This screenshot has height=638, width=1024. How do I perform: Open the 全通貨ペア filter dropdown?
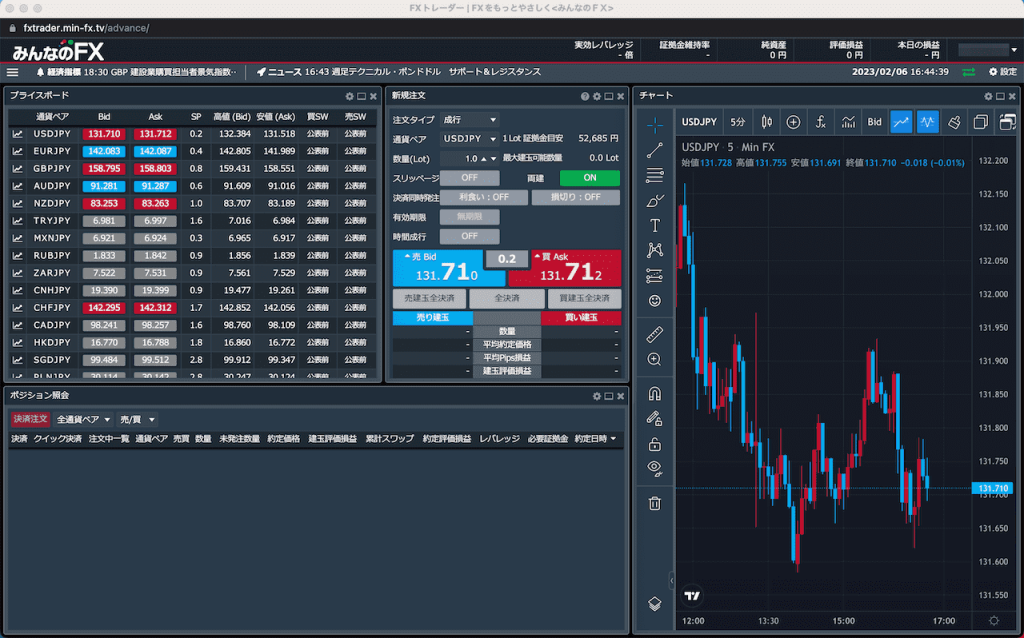[83, 419]
